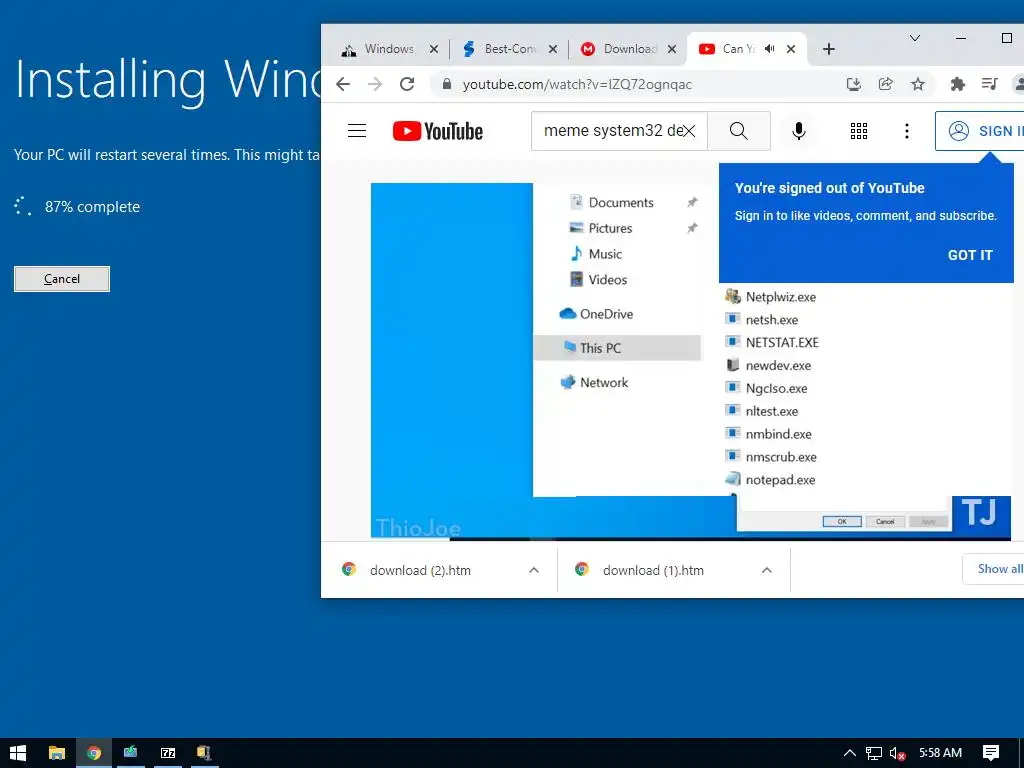Open network status tray icon
Screen dimensions: 1024x768
[874, 753]
